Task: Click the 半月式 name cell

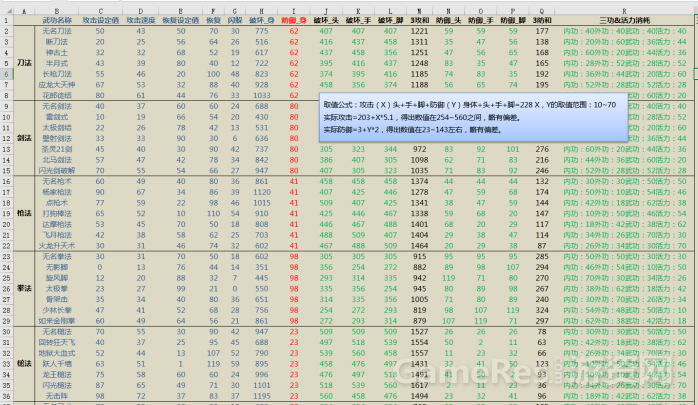Action: click(x=57, y=63)
